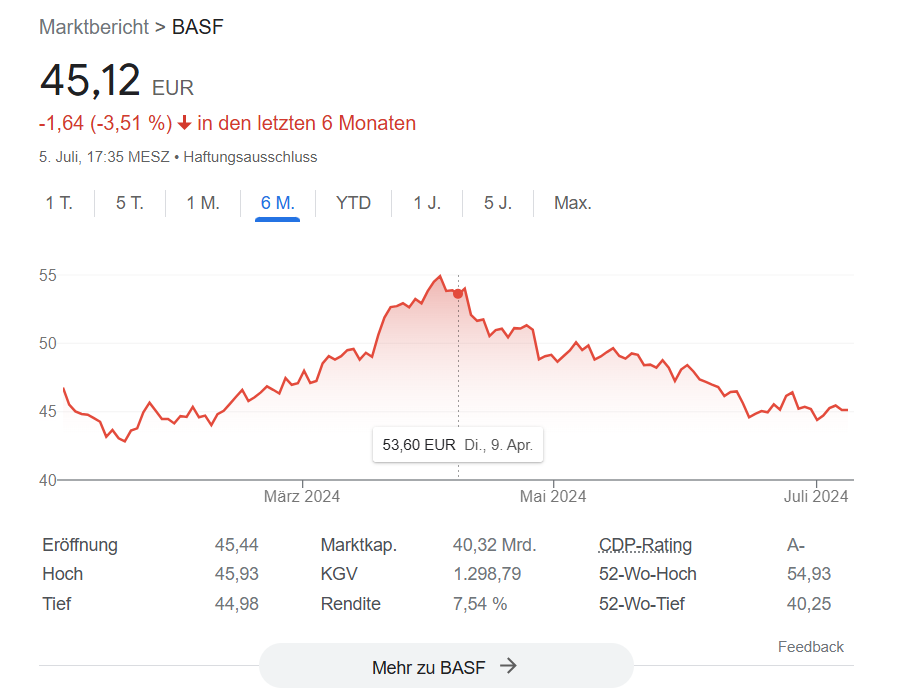Select the active 6 M. tab
This screenshot has width=917, height=697.
(278, 203)
